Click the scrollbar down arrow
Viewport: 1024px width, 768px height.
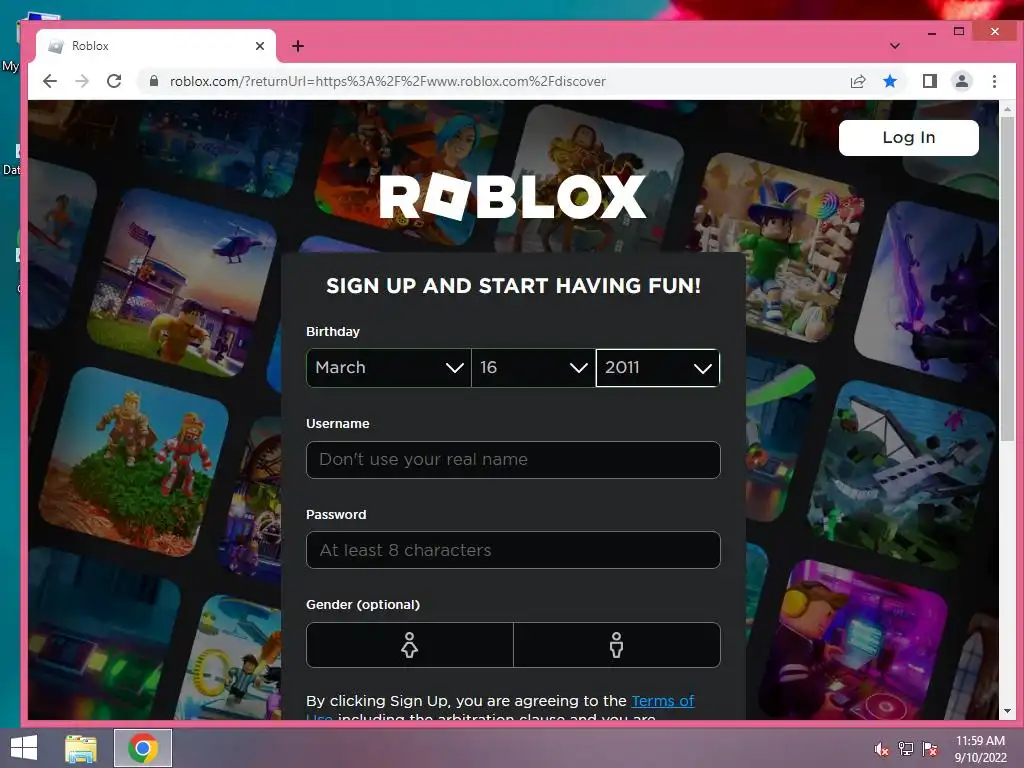pos(1007,711)
